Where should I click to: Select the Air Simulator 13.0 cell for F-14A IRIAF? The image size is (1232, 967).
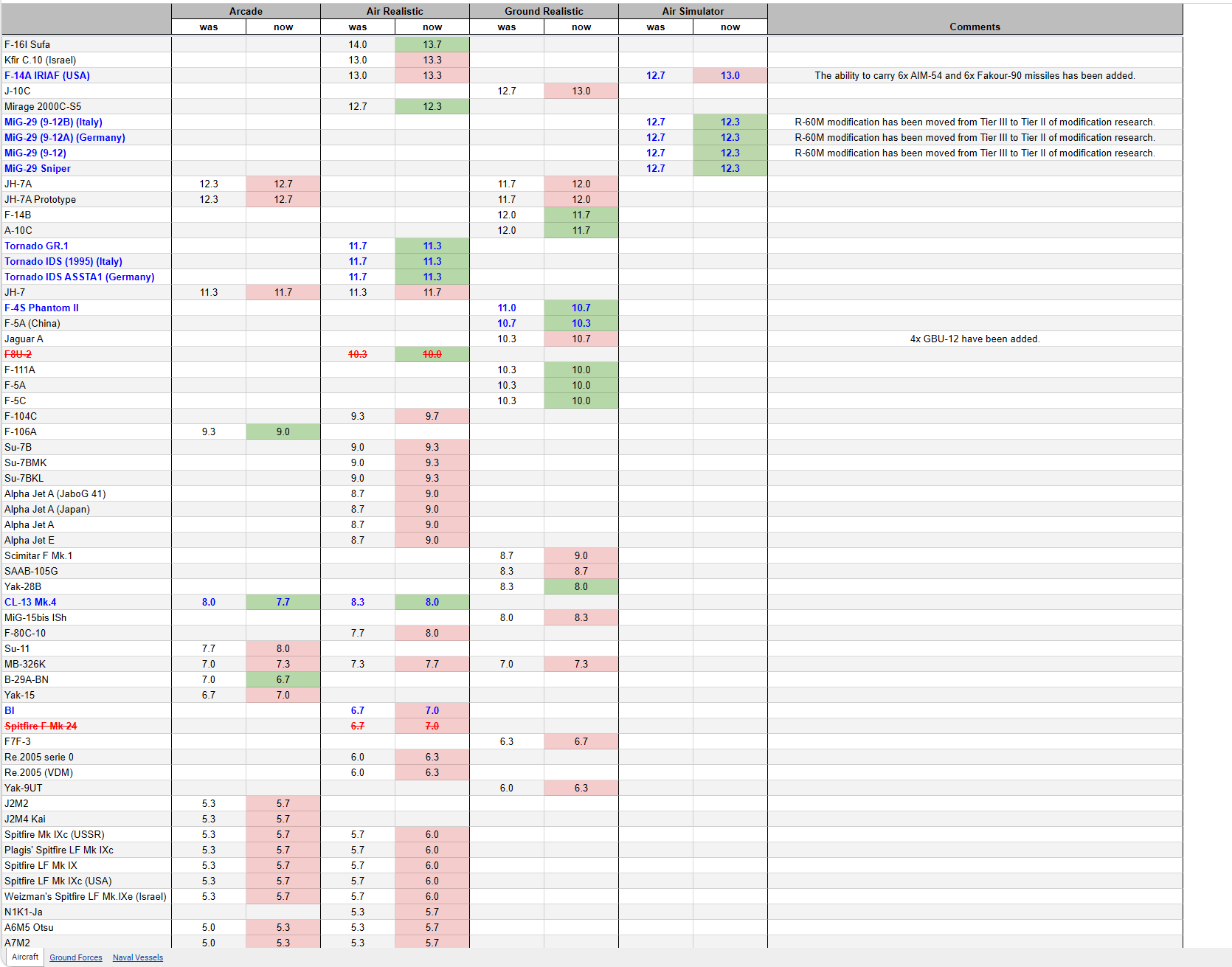coord(730,75)
